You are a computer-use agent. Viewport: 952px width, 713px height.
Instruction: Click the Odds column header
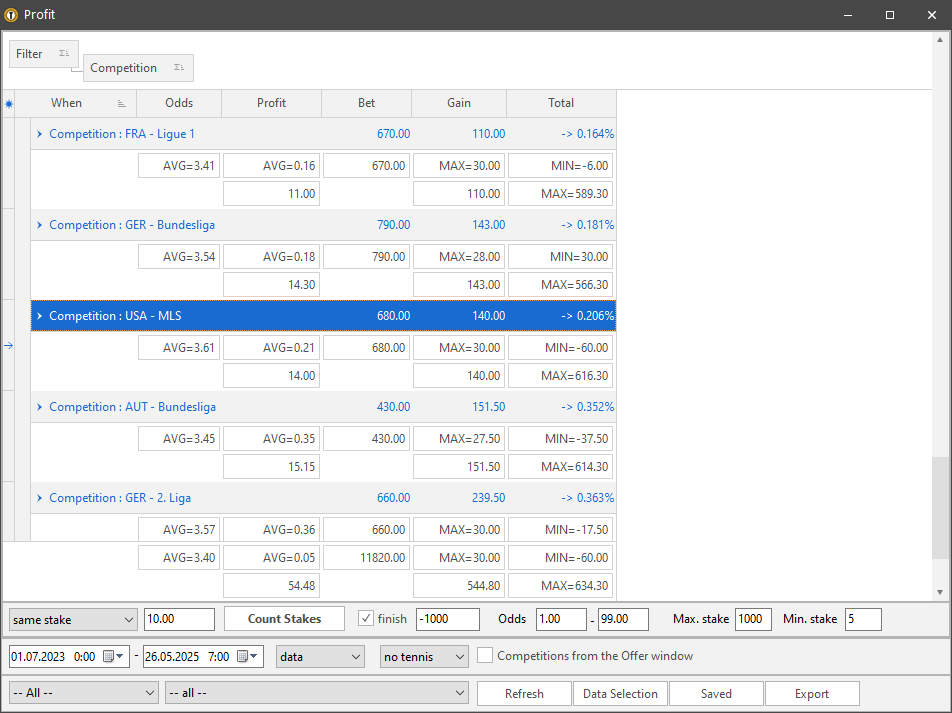click(179, 103)
